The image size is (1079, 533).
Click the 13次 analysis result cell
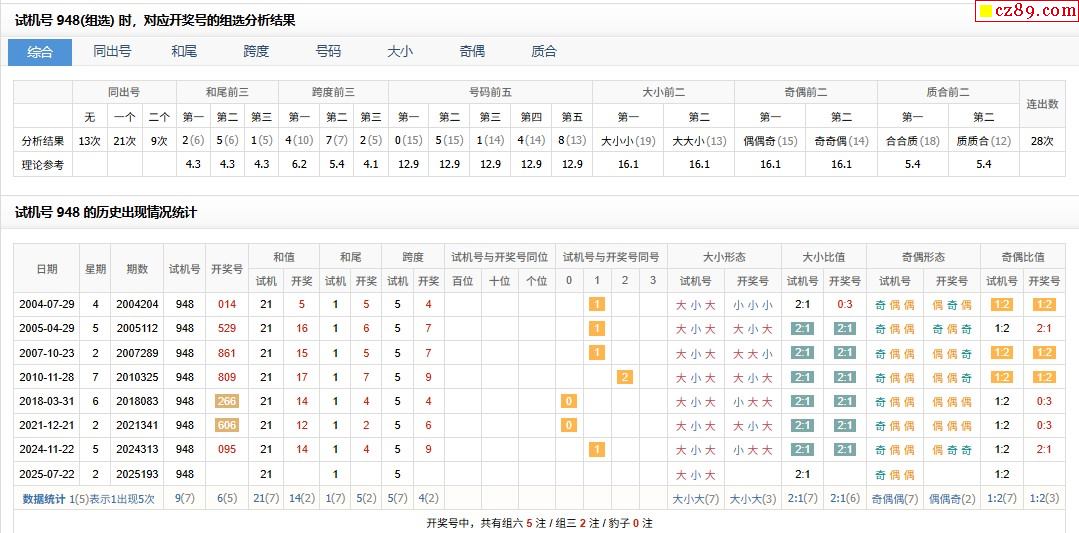(89, 141)
